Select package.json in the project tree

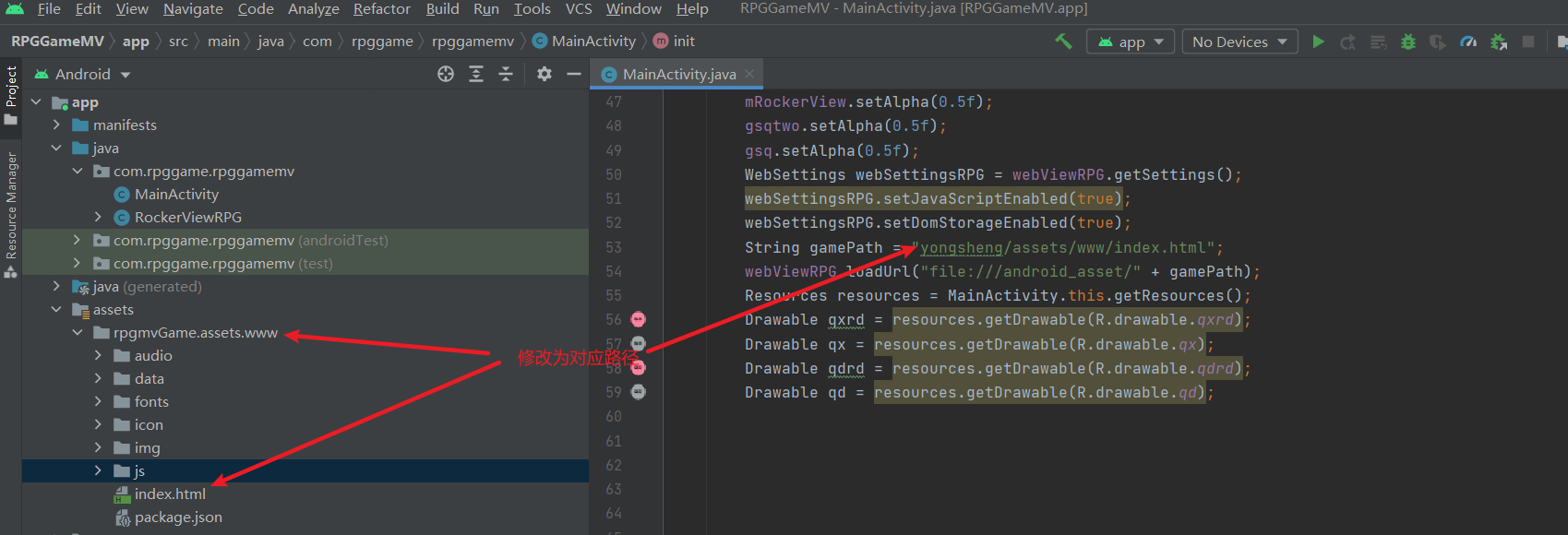point(178,517)
